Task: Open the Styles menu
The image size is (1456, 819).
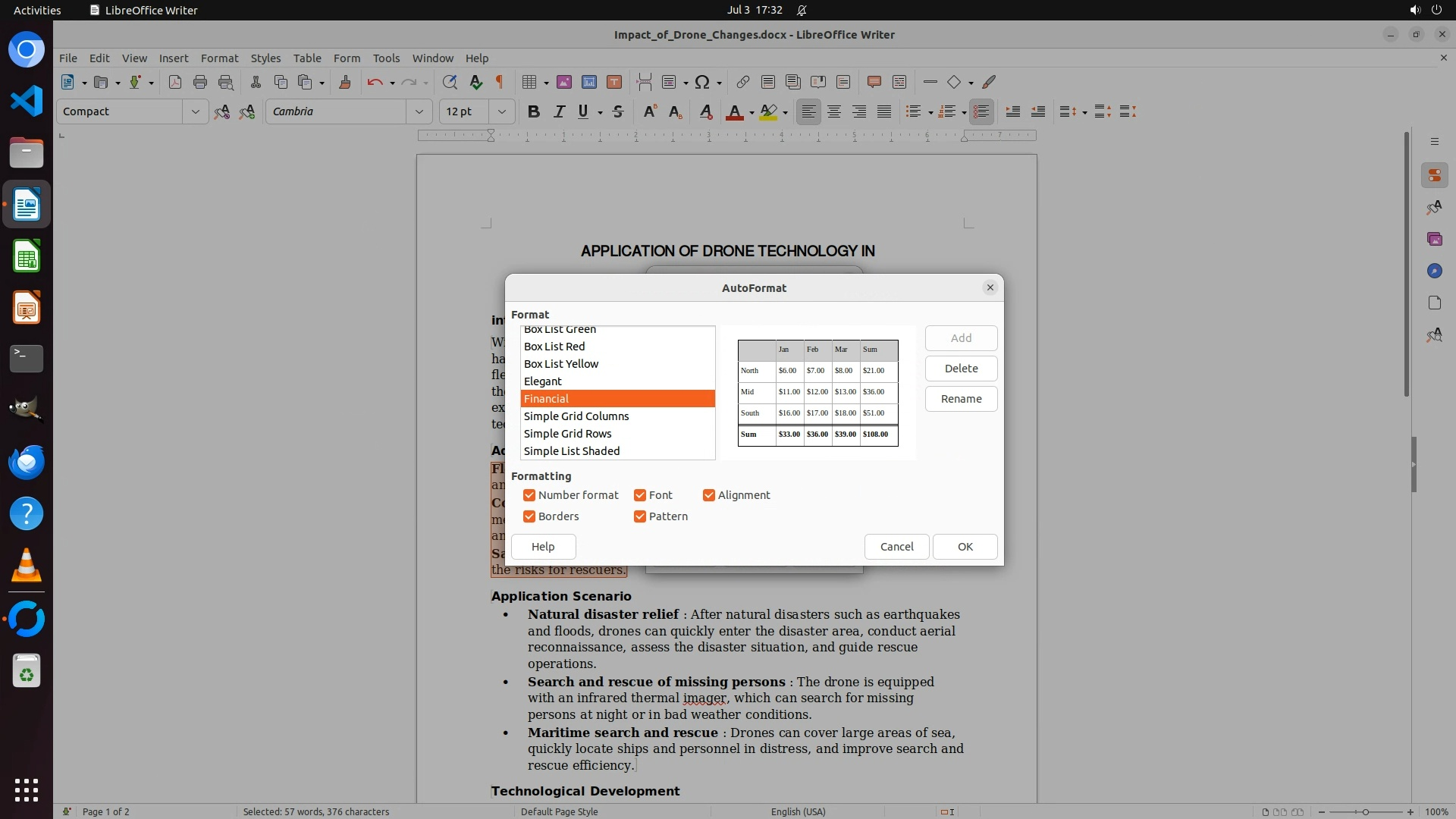Action: click(265, 58)
